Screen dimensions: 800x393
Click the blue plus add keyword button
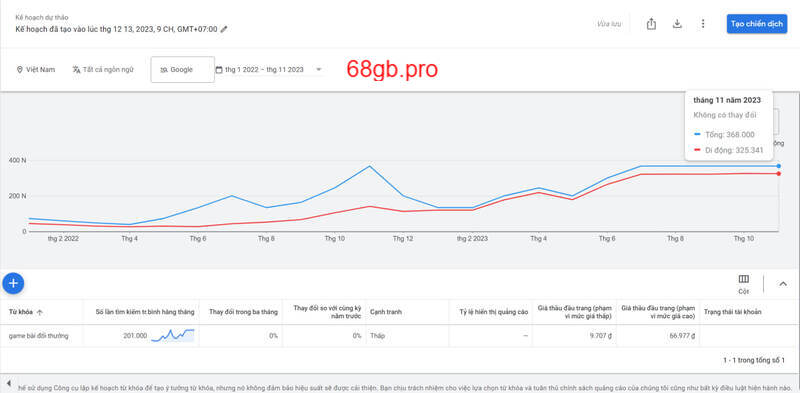click(x=13, y=283)
